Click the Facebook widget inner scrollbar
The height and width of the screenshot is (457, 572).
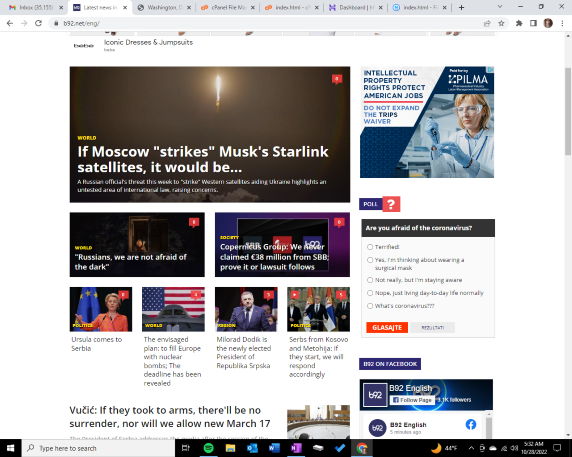point(489,427)
